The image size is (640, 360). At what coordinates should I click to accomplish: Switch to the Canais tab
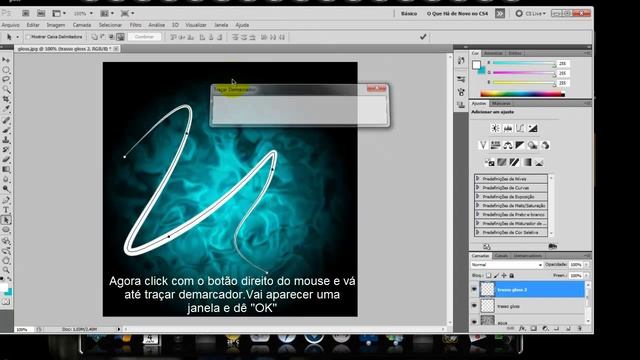(x=501, y=256)
